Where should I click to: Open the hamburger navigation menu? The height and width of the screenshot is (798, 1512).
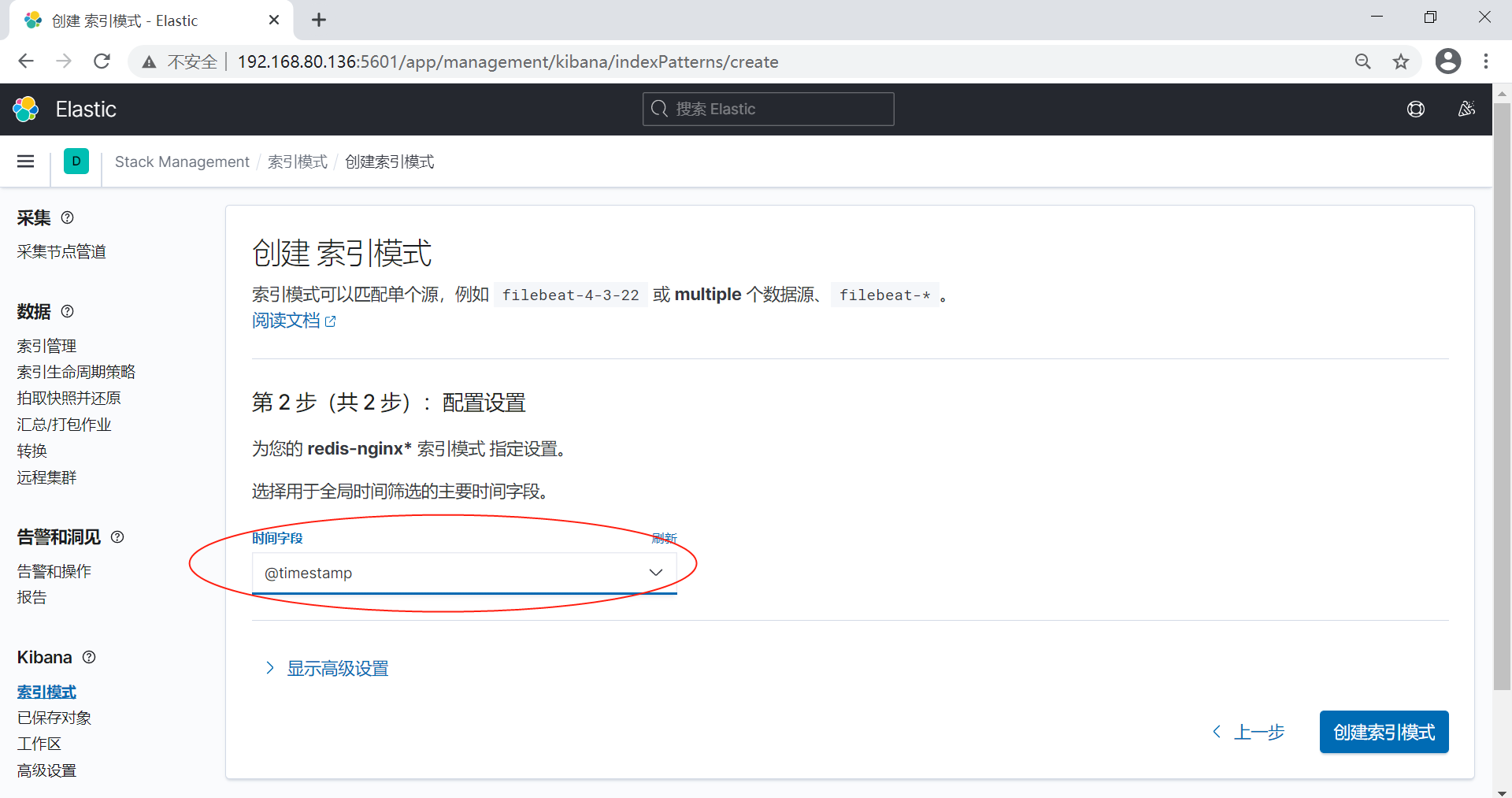(x=25, y=161)
